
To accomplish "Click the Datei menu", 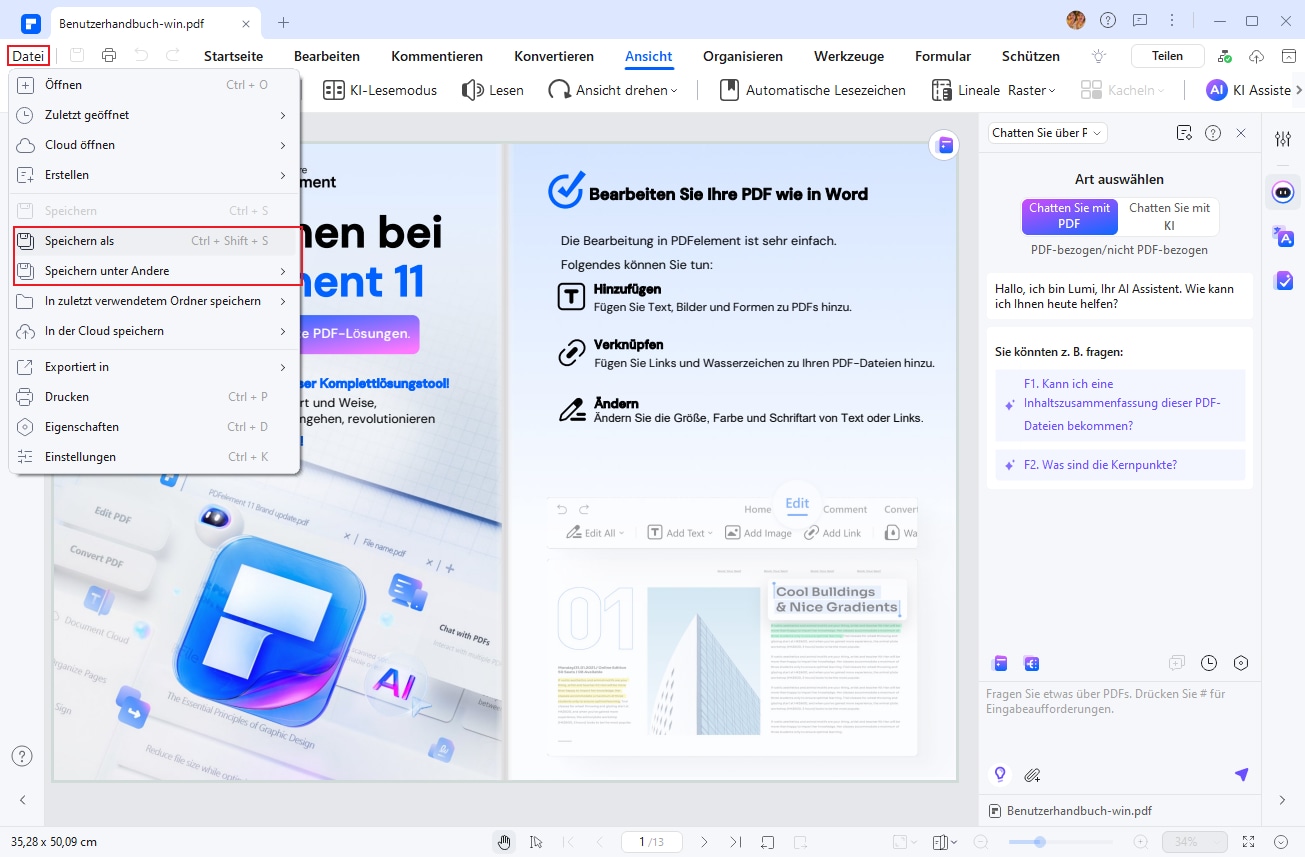I will pyautogui.click(x=27, y=56).
